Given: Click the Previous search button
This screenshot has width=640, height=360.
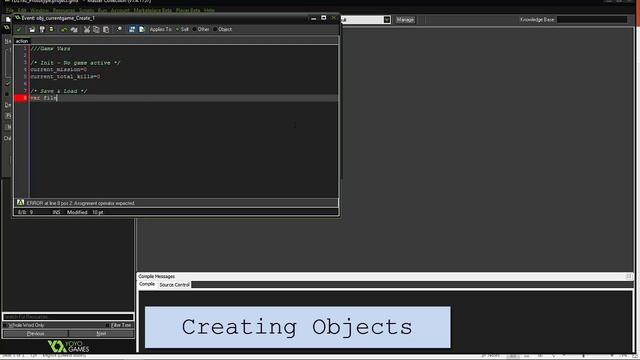Looking at the screenshot, I should coord(36,333).
